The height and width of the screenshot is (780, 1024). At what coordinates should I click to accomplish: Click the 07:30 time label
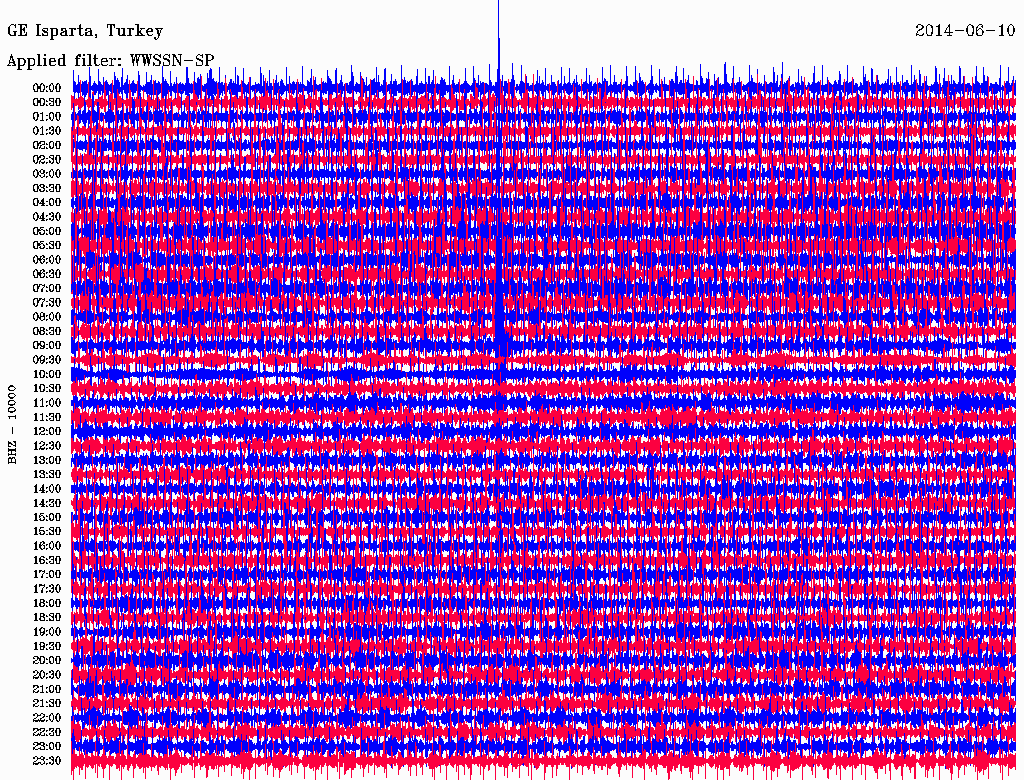[47, 303]
